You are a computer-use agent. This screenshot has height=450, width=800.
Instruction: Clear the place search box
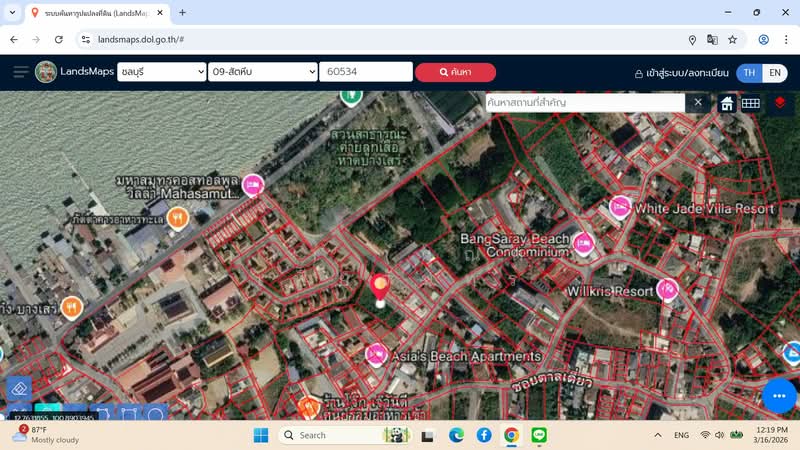pyautogui.click(x=698, y=103)
